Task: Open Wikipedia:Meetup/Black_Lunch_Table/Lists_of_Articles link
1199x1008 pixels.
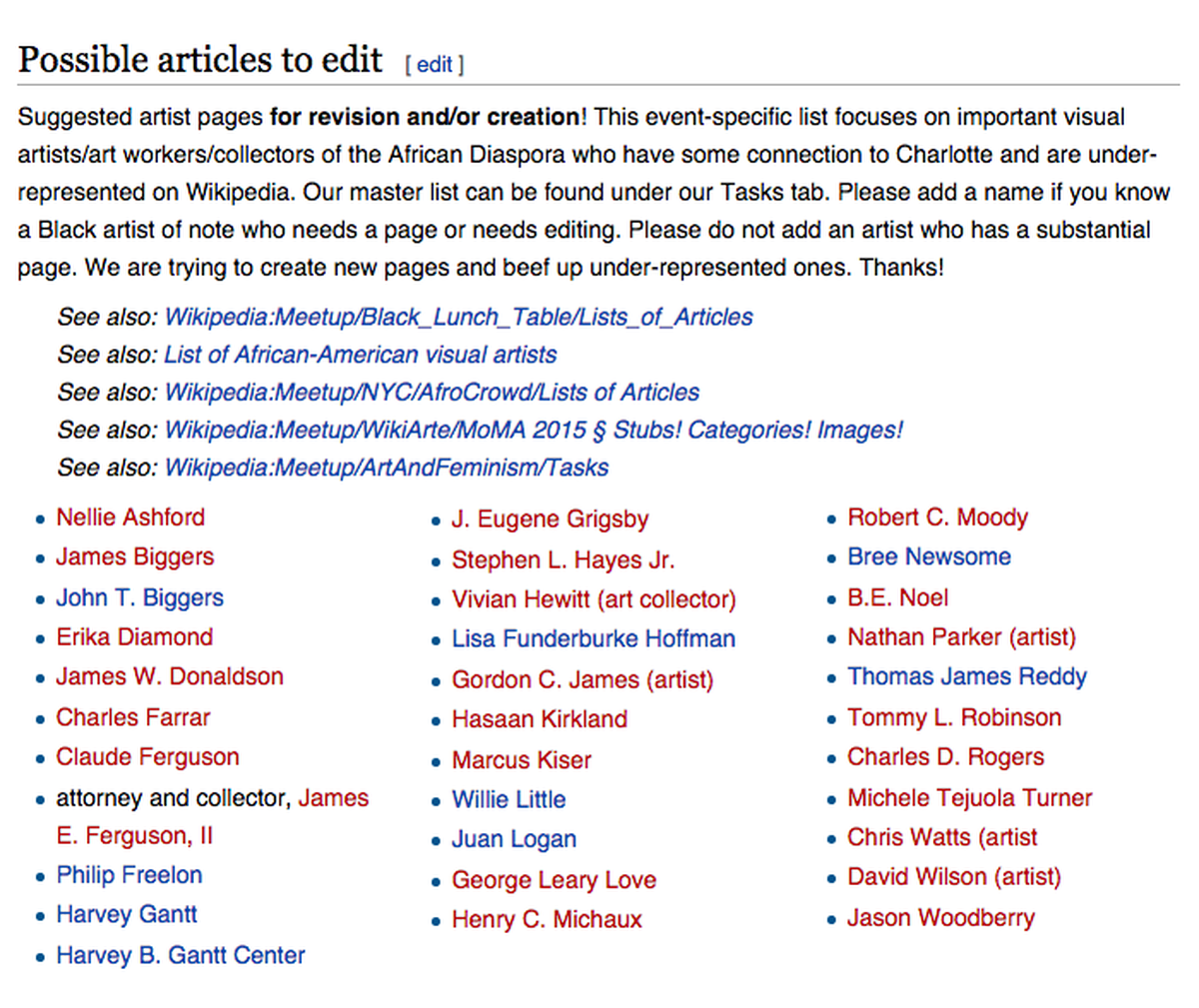Action: click(459, 318)
